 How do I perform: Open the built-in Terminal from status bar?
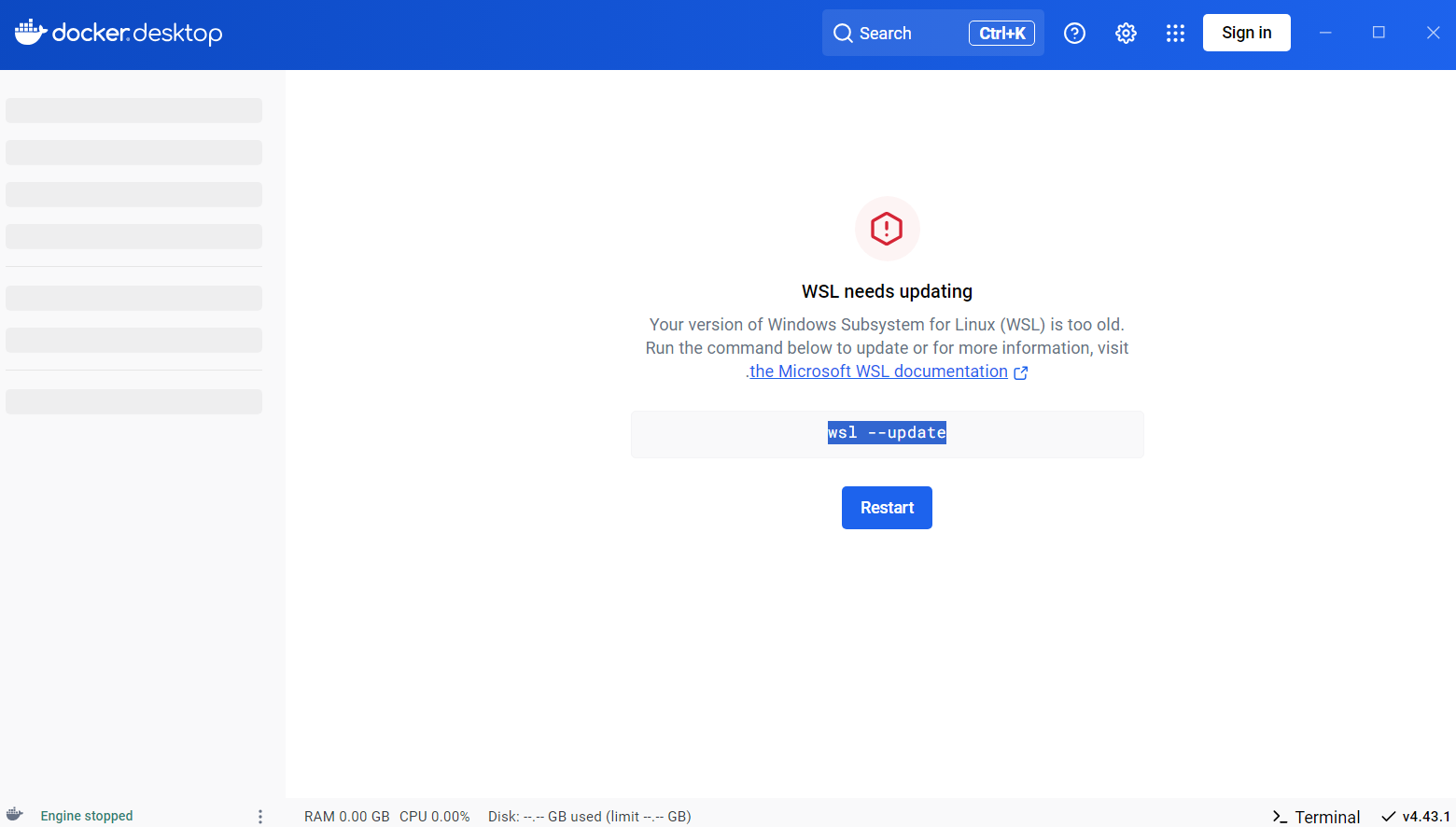[1316, 816]
